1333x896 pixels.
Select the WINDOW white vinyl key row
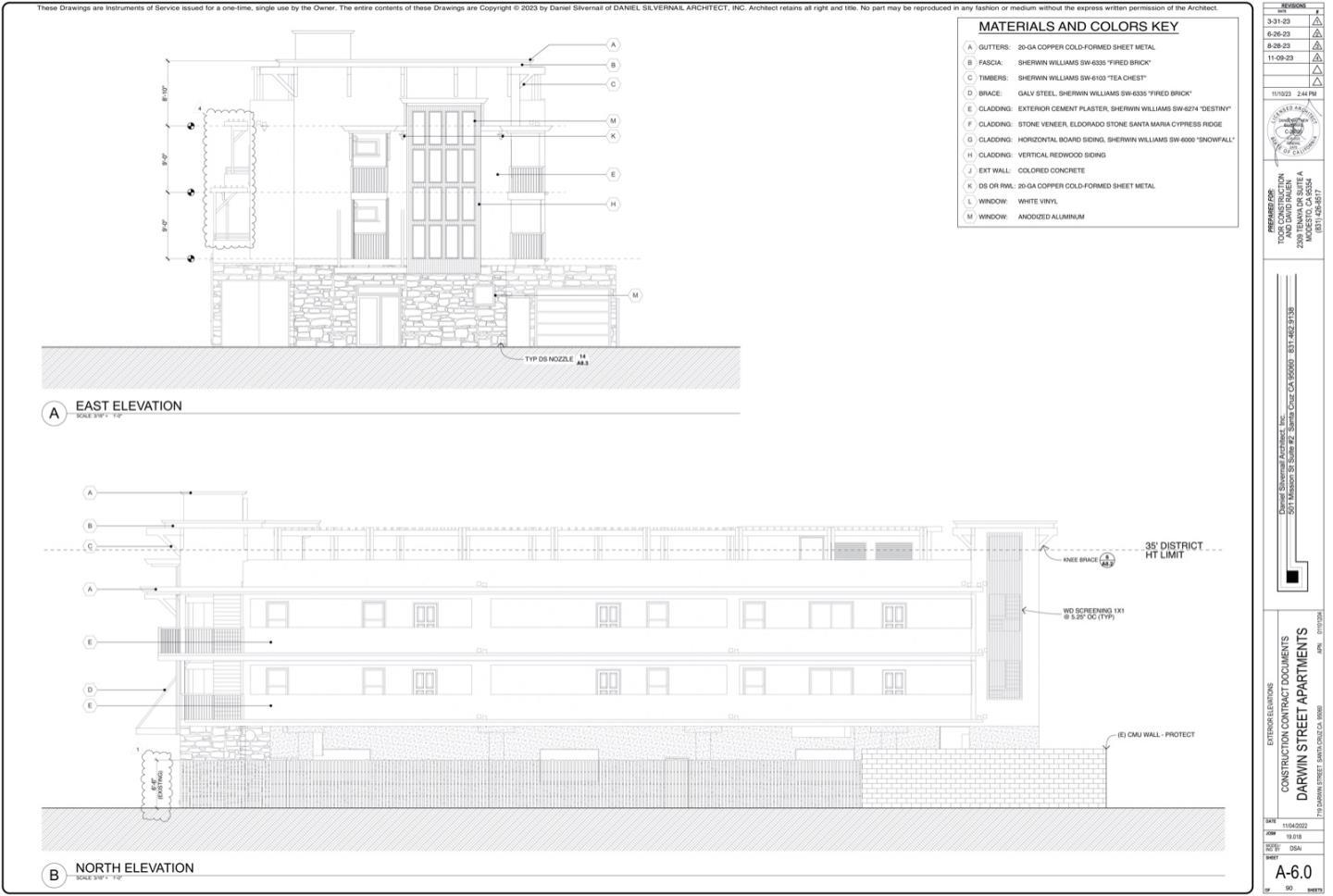pyautogui.click(x=1011, y=201)
